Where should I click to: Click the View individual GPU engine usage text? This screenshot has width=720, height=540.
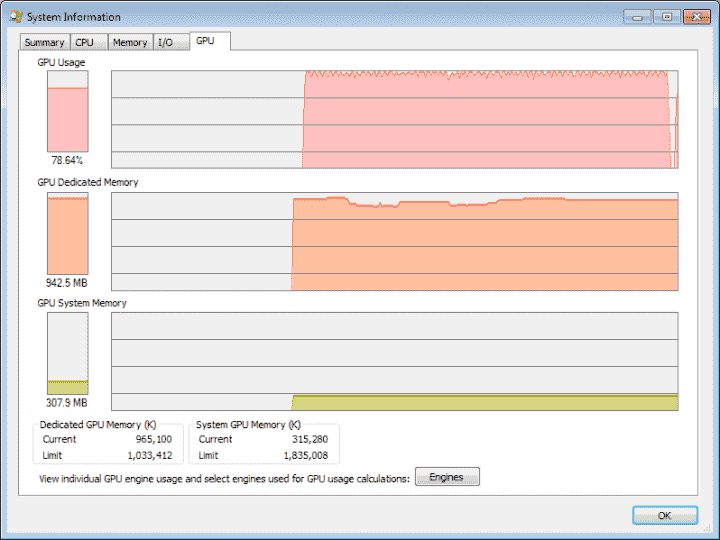tap(224, 479)
